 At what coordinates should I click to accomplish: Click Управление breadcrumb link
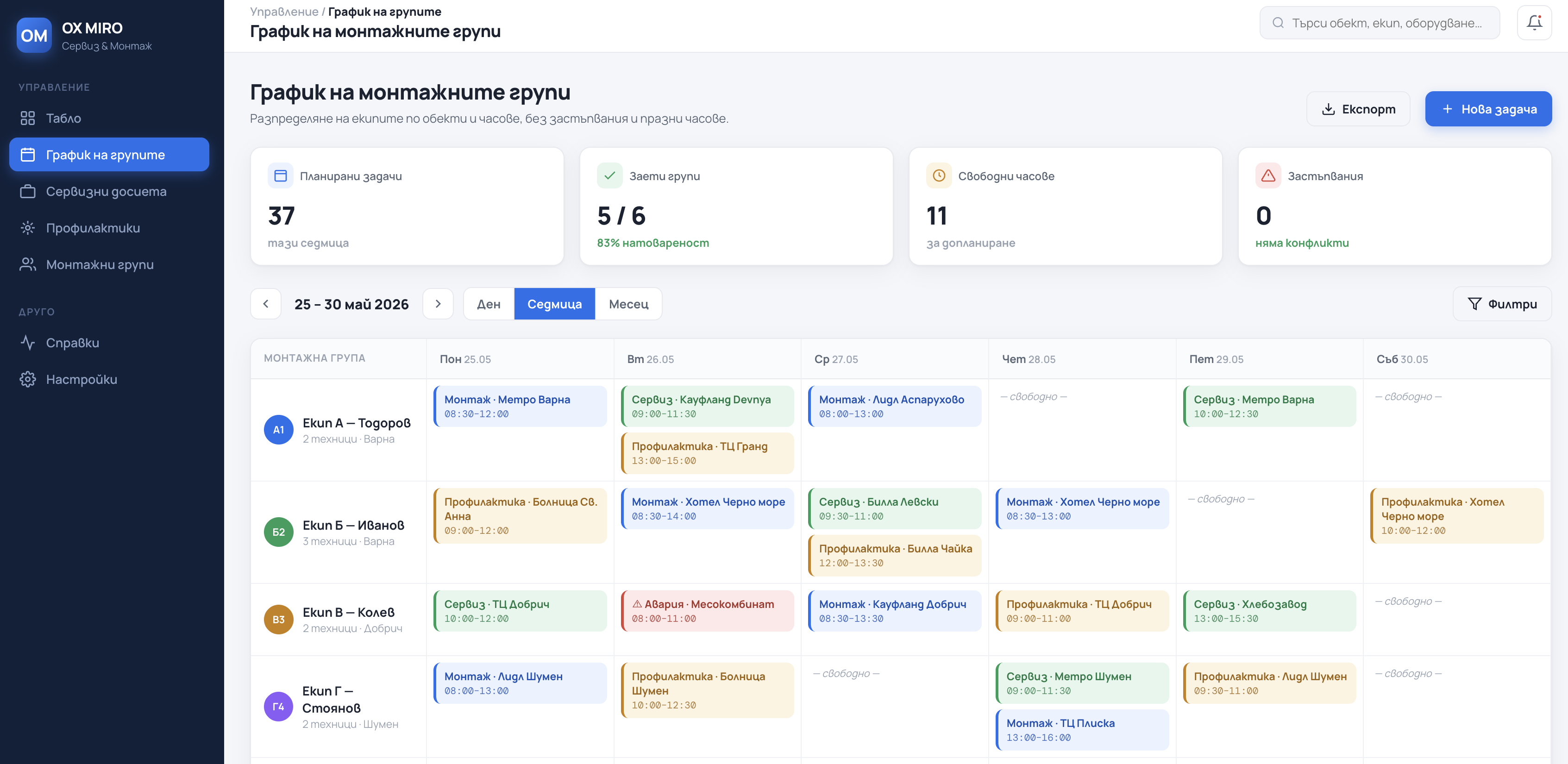tap(284, 12)
